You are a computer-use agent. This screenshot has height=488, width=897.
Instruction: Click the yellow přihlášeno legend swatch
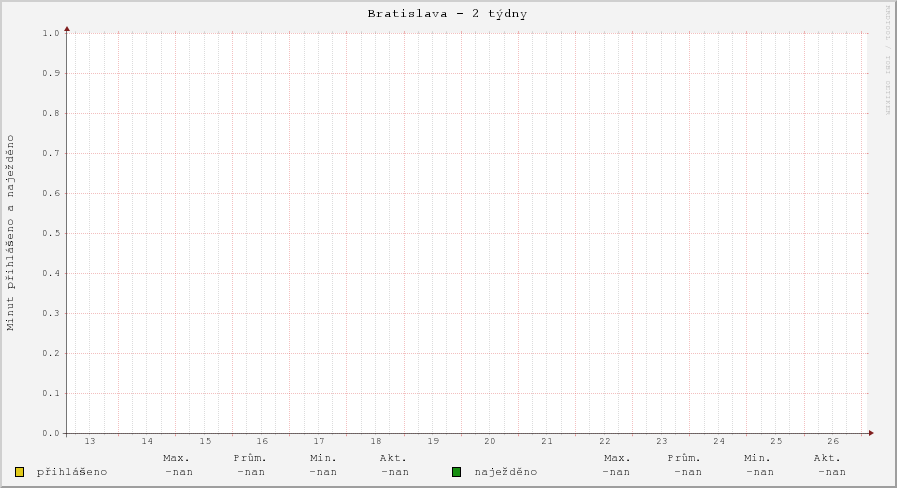click(x=19, y=472)
